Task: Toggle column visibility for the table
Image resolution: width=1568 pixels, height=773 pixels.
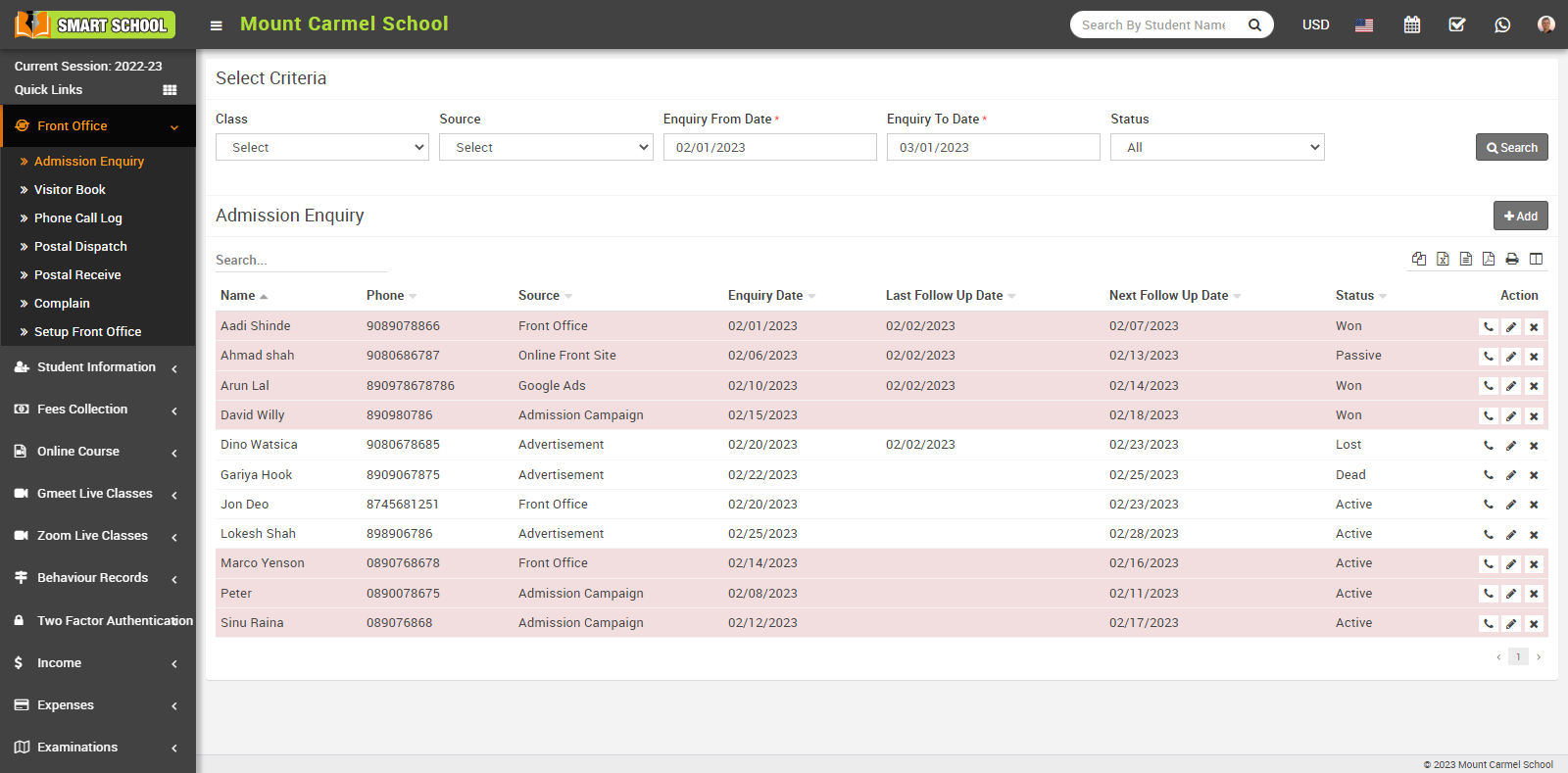Action: tap(1536, 259)
